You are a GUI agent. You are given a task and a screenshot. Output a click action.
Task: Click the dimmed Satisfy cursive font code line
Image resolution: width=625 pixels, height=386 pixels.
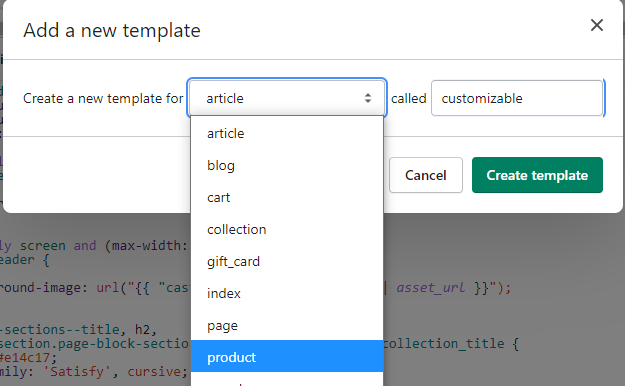click(x=94, y=371)
